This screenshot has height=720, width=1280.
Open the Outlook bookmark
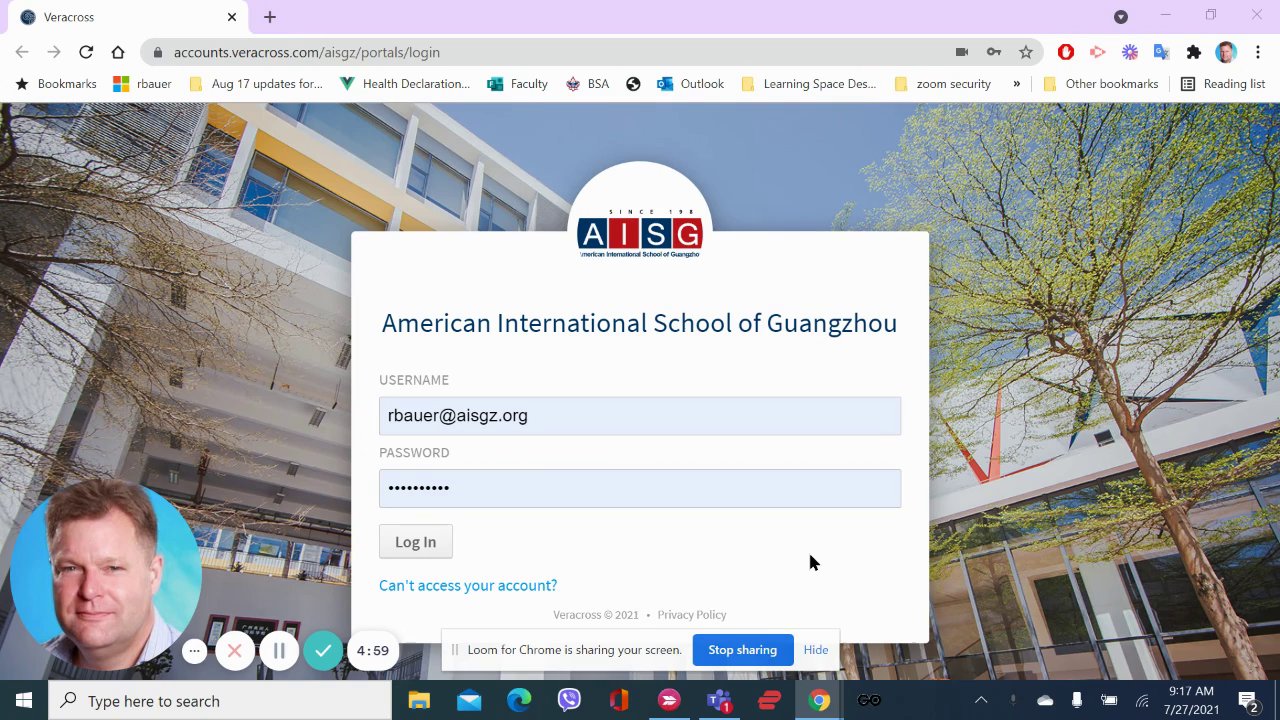pos(690,84)
